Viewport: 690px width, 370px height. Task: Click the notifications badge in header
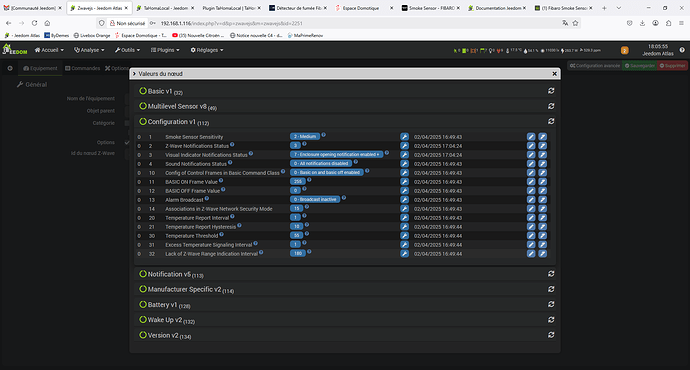pyautogui.click(x=624, y=51)
